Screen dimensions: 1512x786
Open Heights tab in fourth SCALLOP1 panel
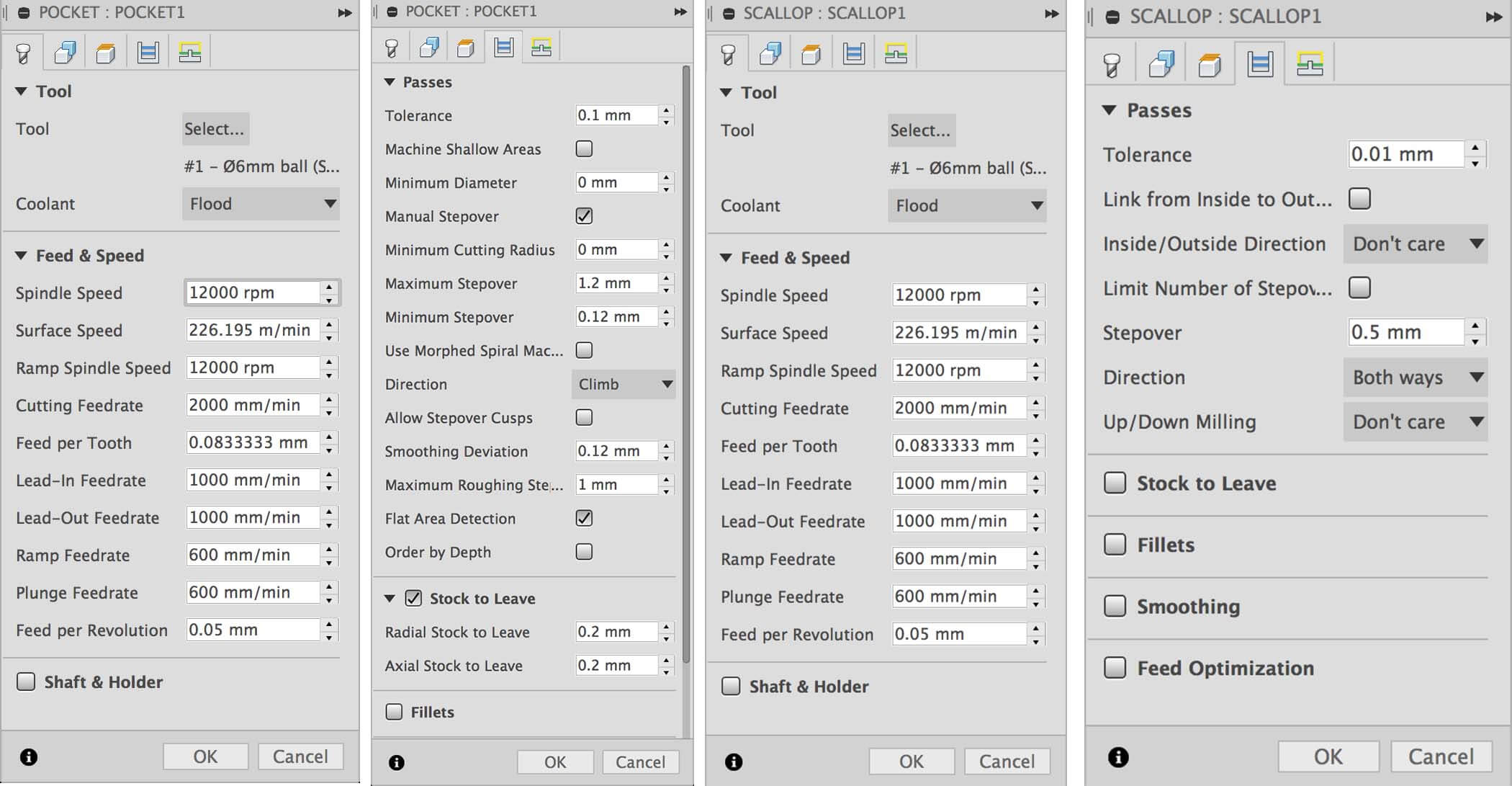tap(1210, 65)
